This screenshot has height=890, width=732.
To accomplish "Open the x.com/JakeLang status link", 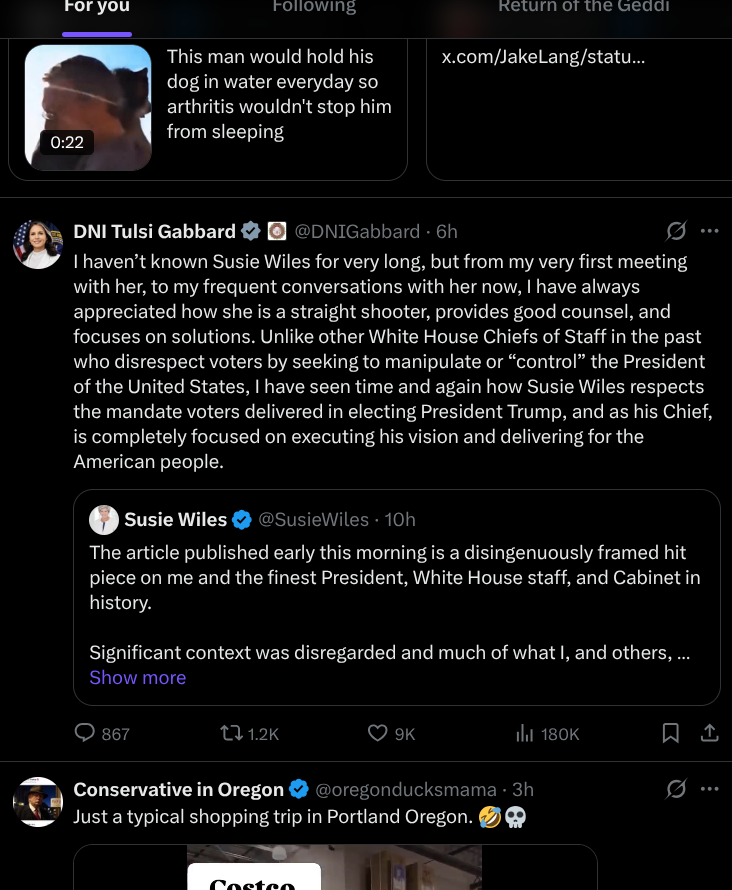I will tap(543, 57).
